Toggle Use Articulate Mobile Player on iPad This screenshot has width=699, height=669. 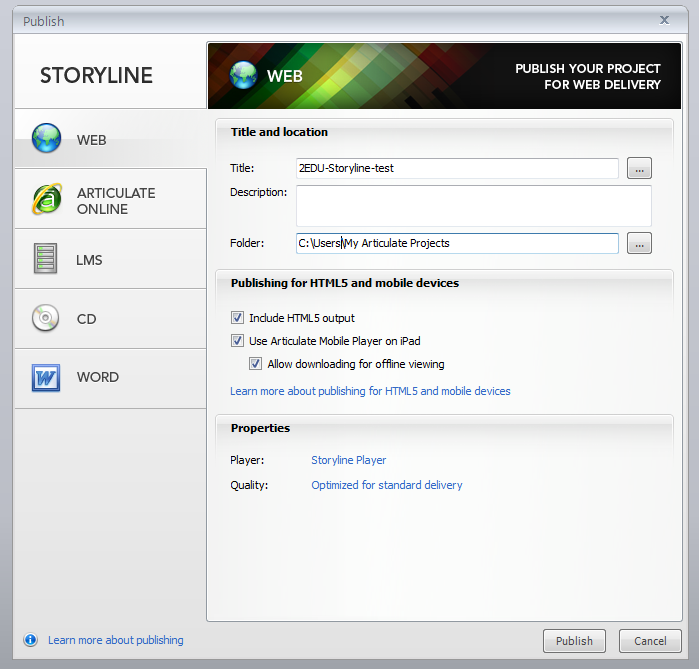coord(237,341)
